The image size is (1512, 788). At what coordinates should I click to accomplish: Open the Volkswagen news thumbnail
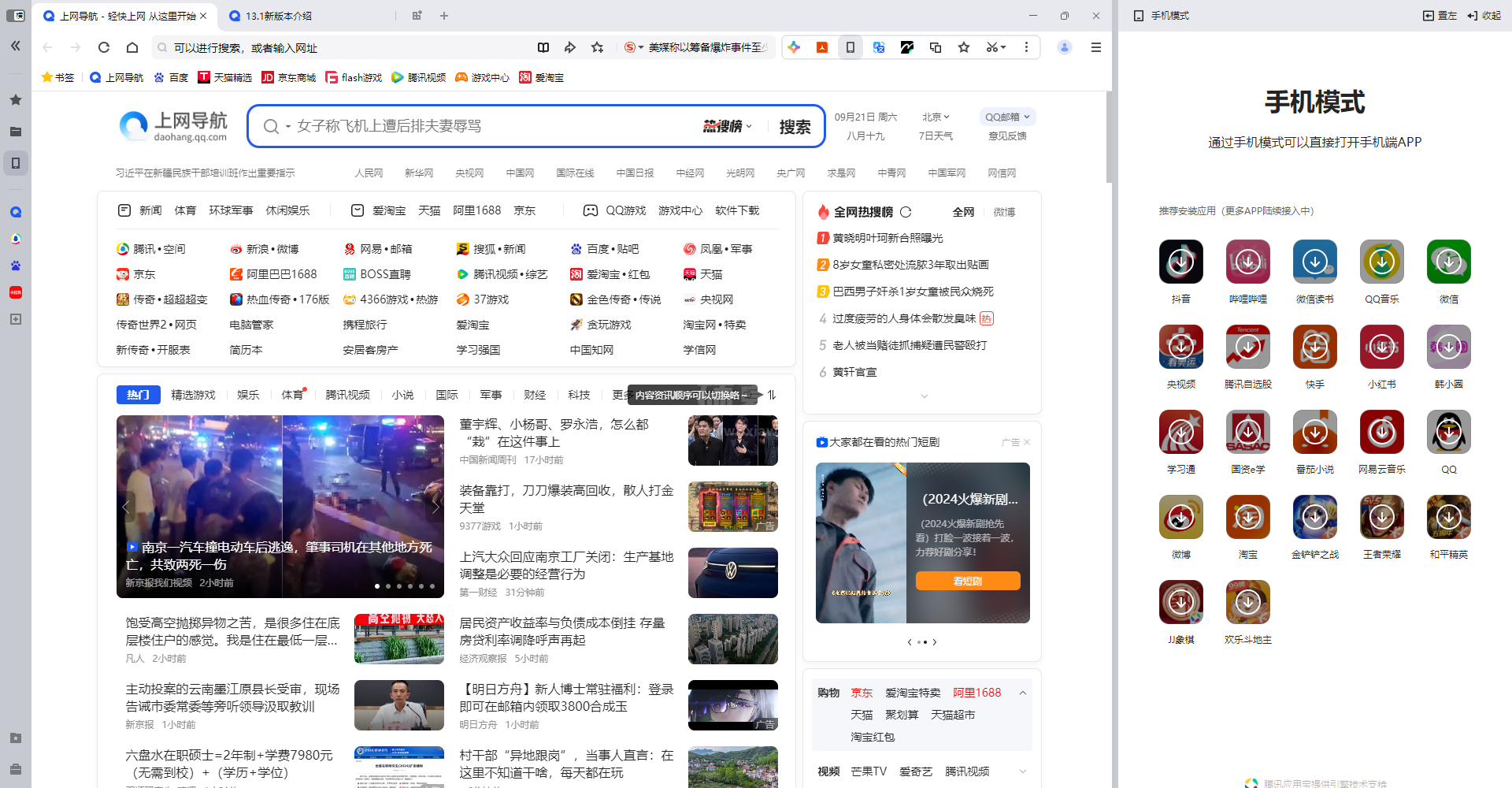pos(732,573)
